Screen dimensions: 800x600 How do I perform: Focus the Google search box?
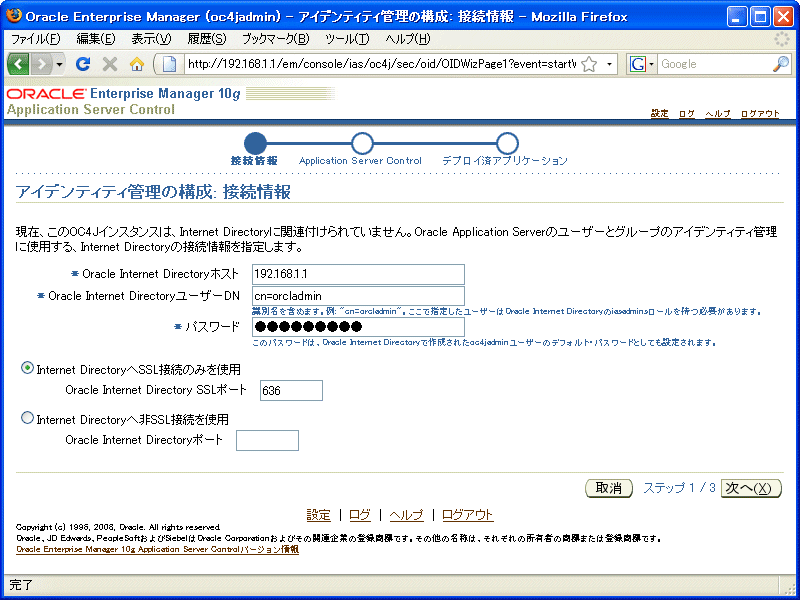(714, 64)
